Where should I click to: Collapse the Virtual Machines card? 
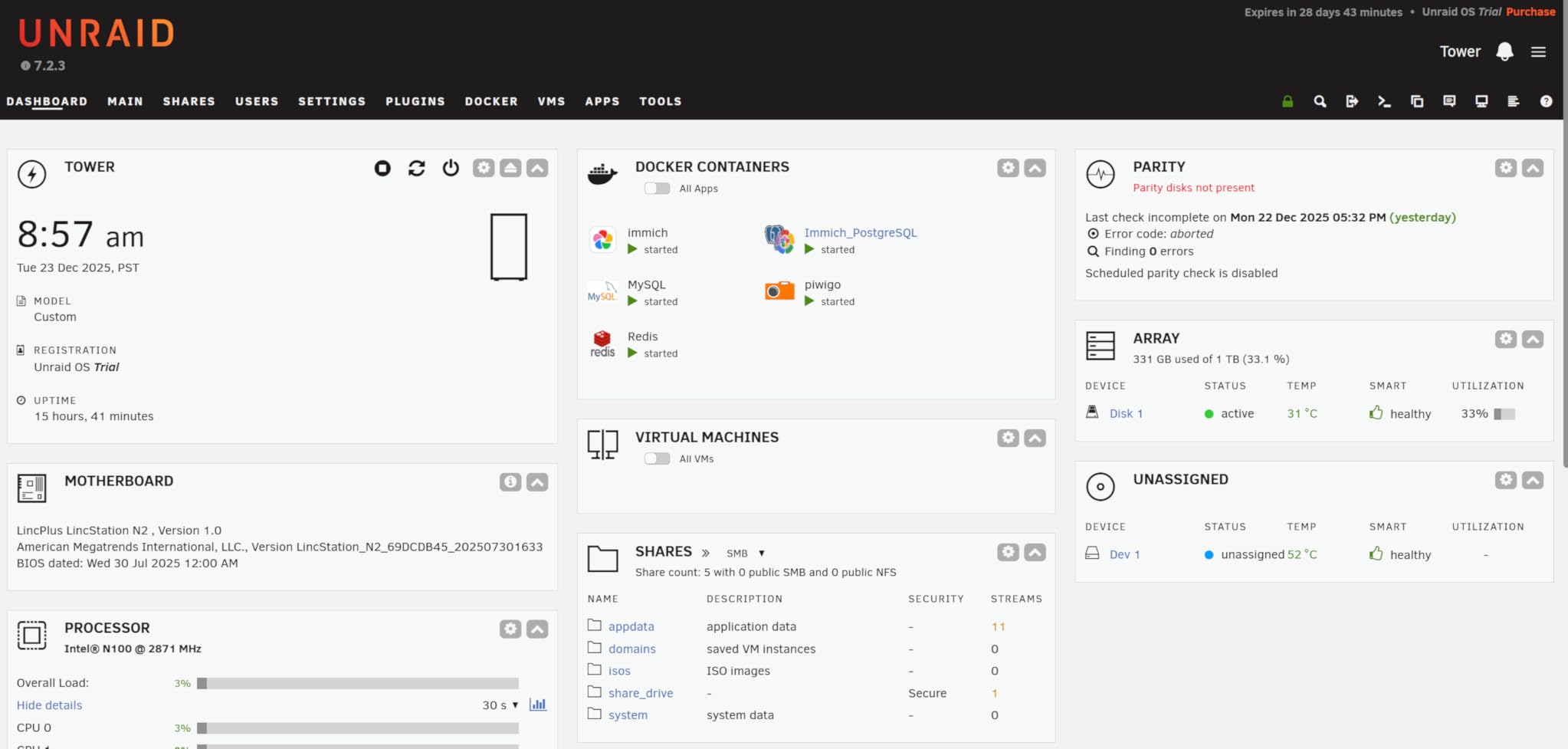(1035, 438)
